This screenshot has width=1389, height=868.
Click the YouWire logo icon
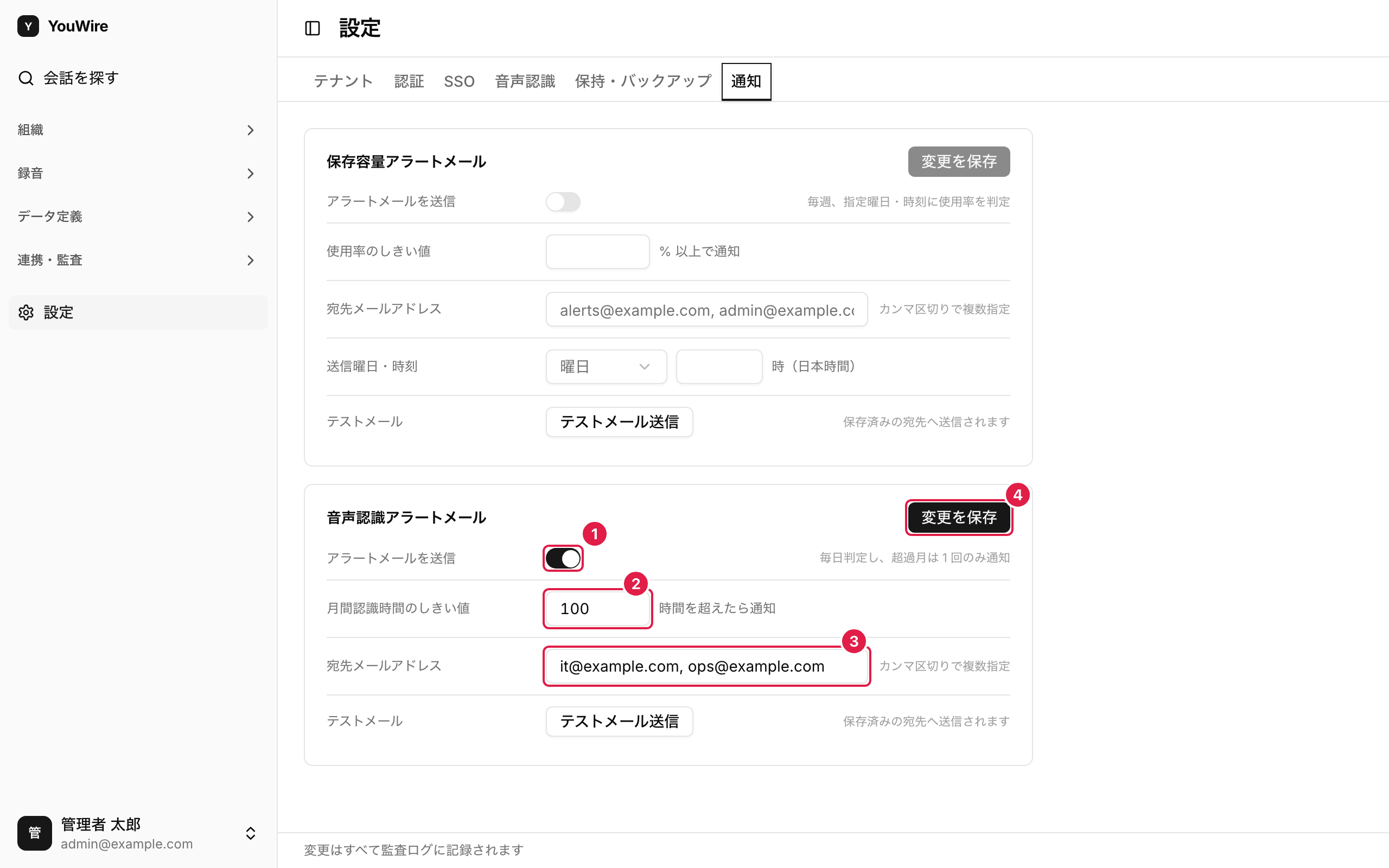click(28, 26)
